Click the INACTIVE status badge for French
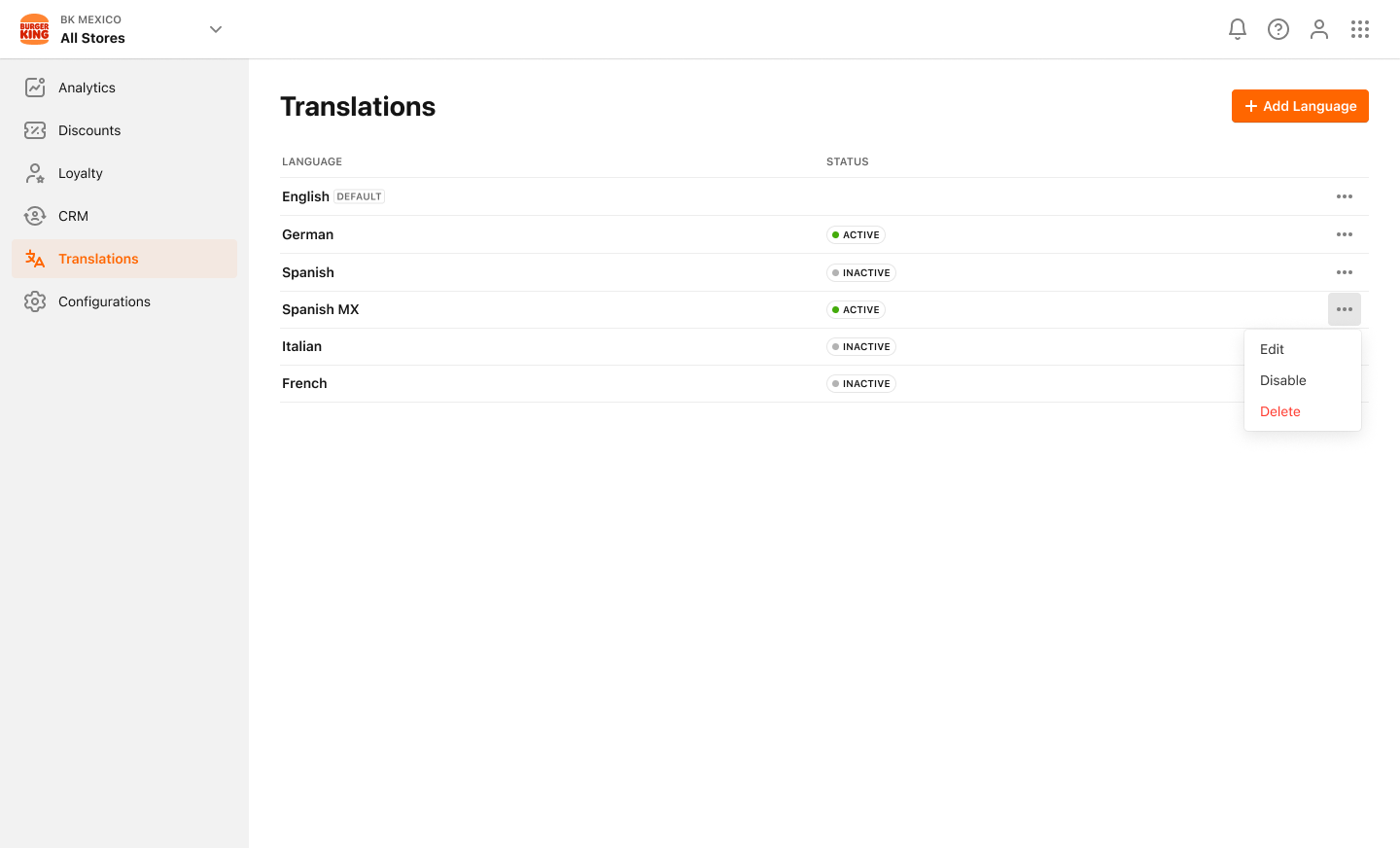 (861, 383)
